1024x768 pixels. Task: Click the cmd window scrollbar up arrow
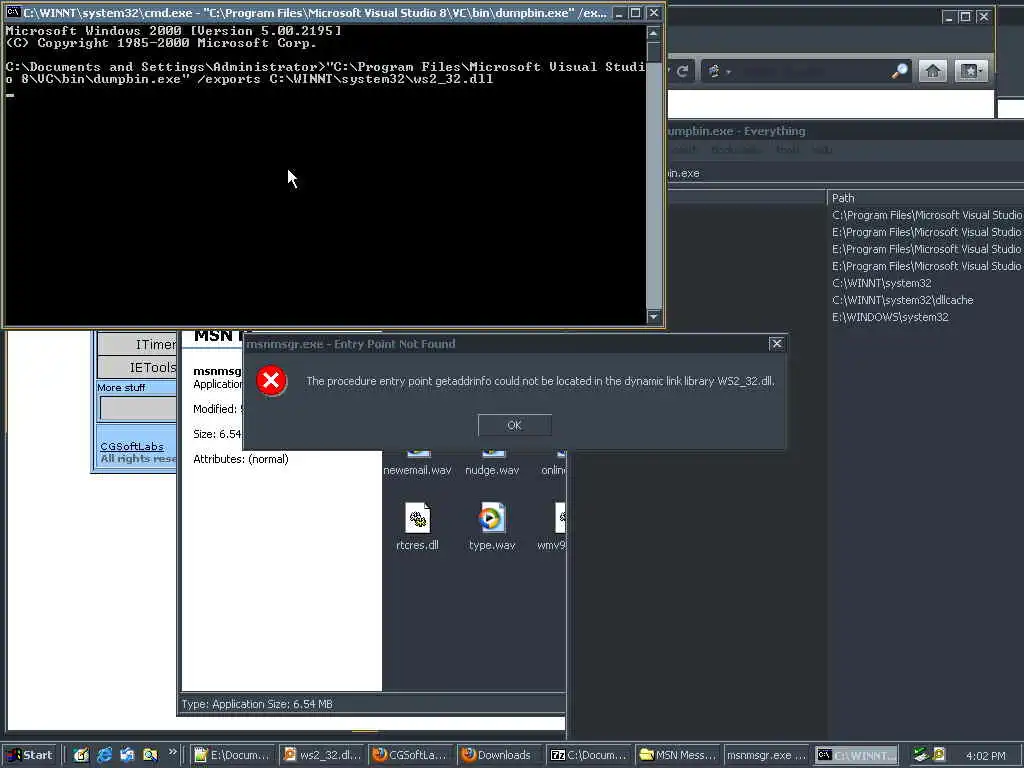coord(653,33)
